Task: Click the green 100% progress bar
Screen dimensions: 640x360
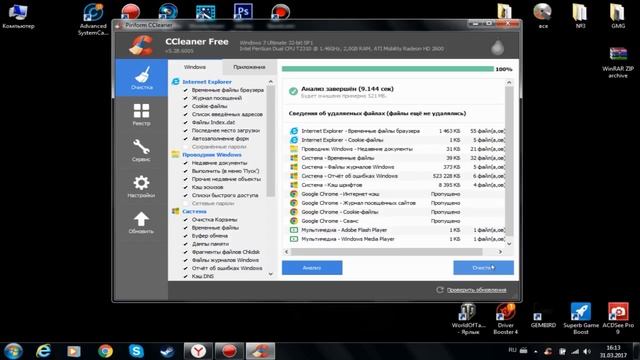Action: click(387, 69)
